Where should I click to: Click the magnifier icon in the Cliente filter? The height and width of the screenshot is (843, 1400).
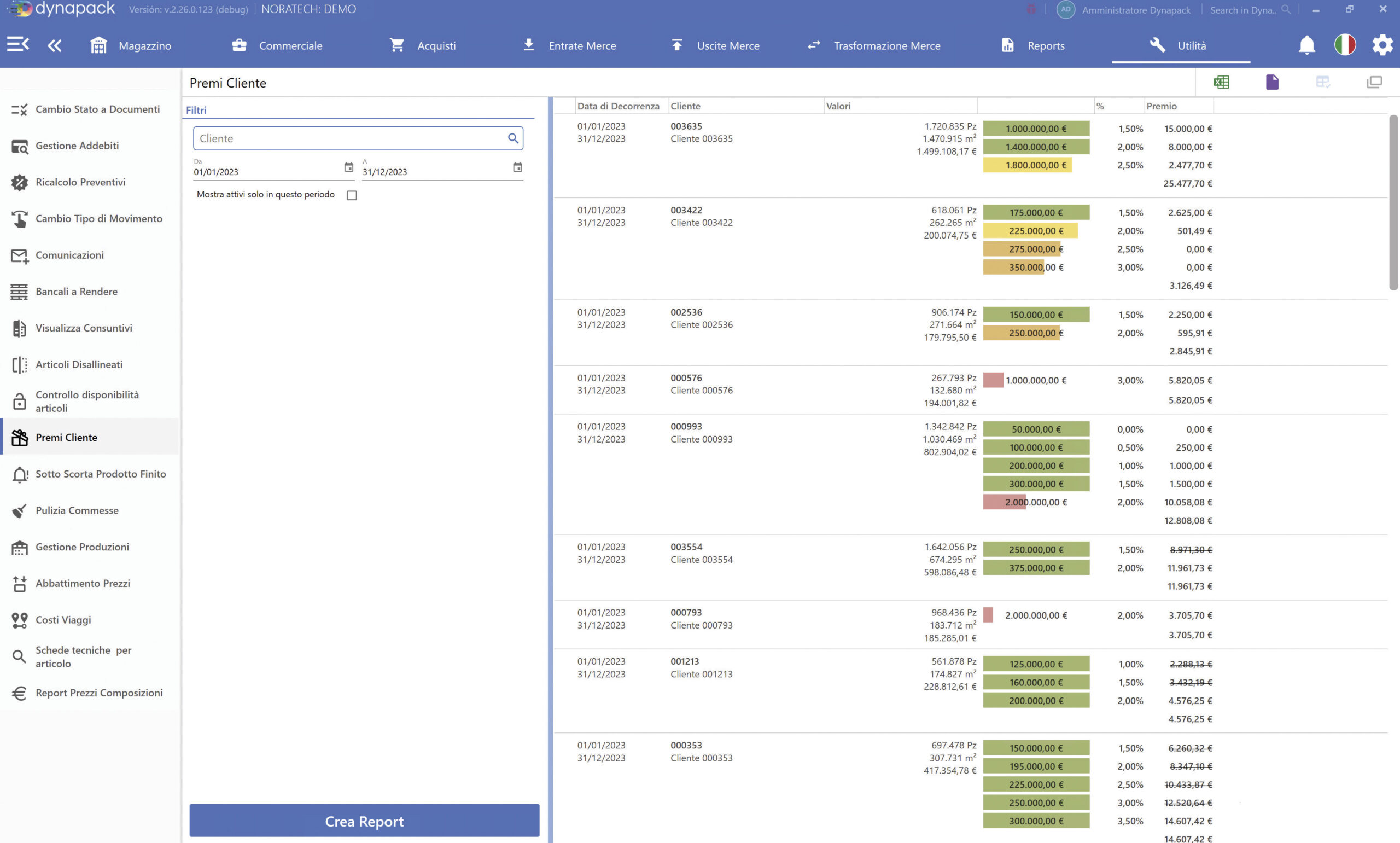click(x=512, y=138)
